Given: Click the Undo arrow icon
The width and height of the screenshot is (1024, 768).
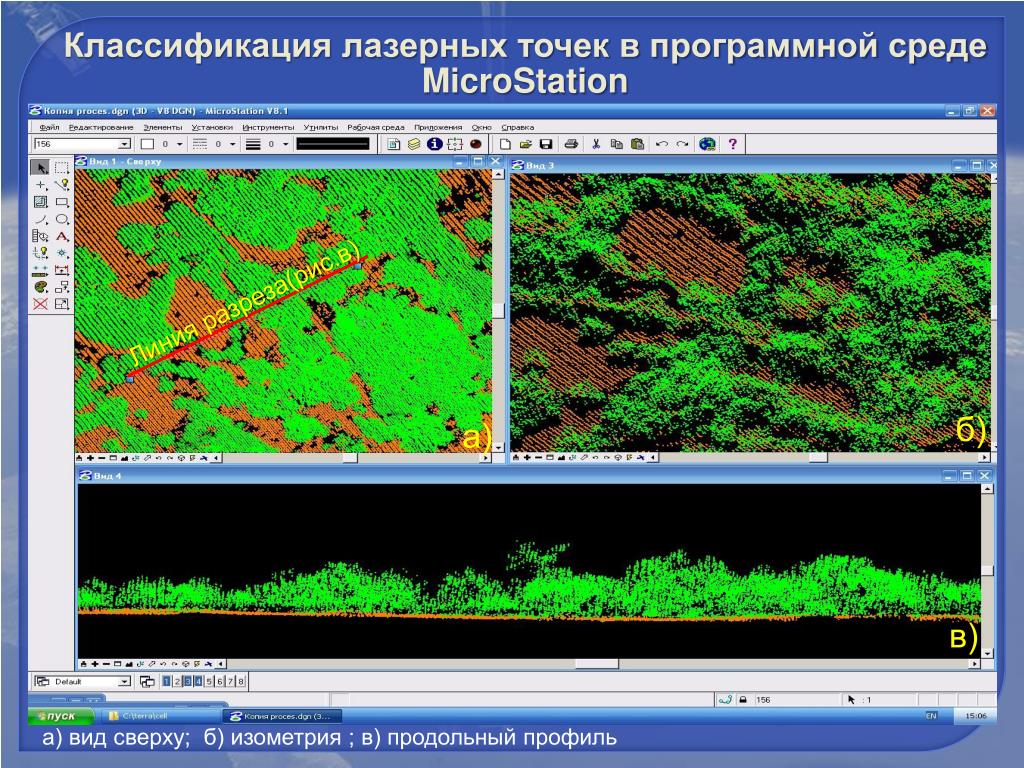Looking at the screenshot, I should [x=662, y=144].
